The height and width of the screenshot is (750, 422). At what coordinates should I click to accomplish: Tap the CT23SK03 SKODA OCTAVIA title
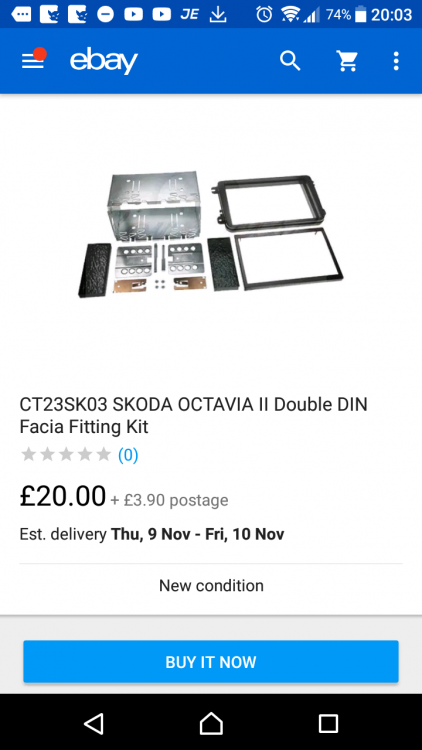point(193,415)
